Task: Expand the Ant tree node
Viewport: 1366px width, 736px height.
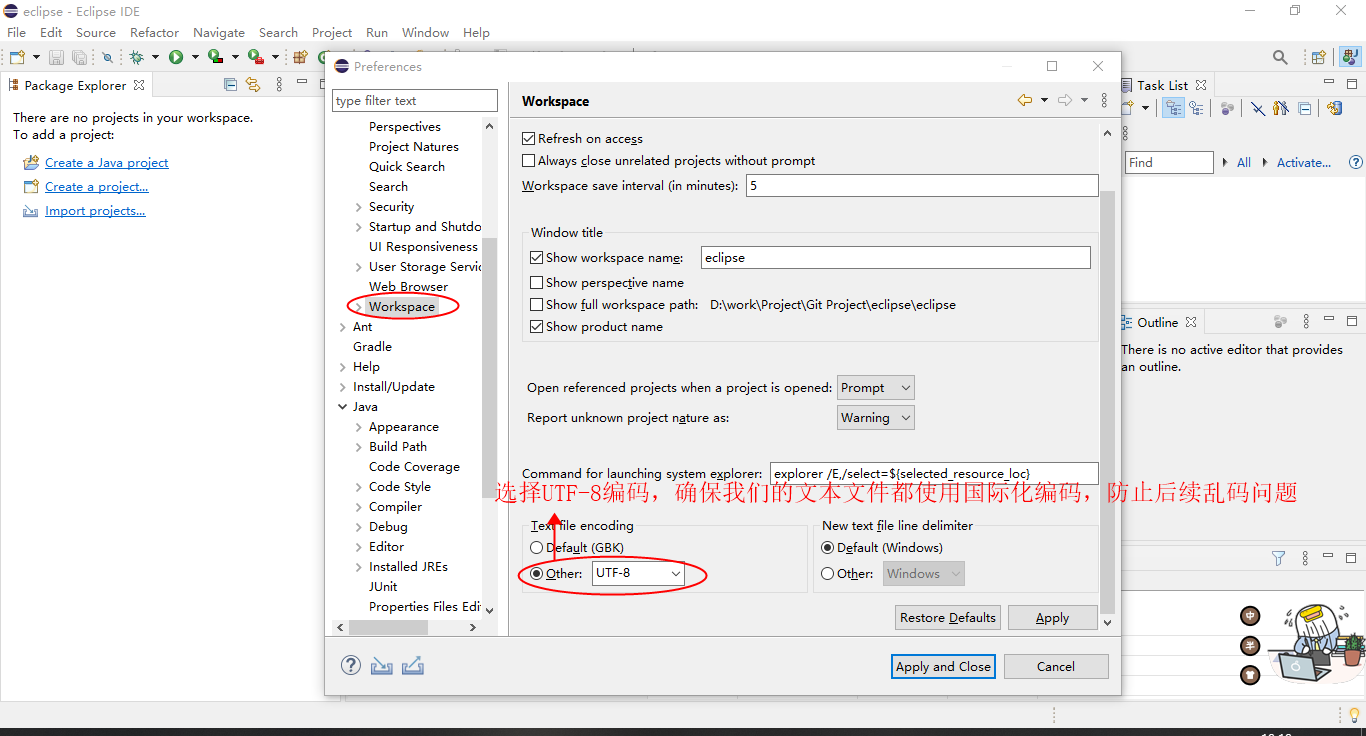Action: 343,327
